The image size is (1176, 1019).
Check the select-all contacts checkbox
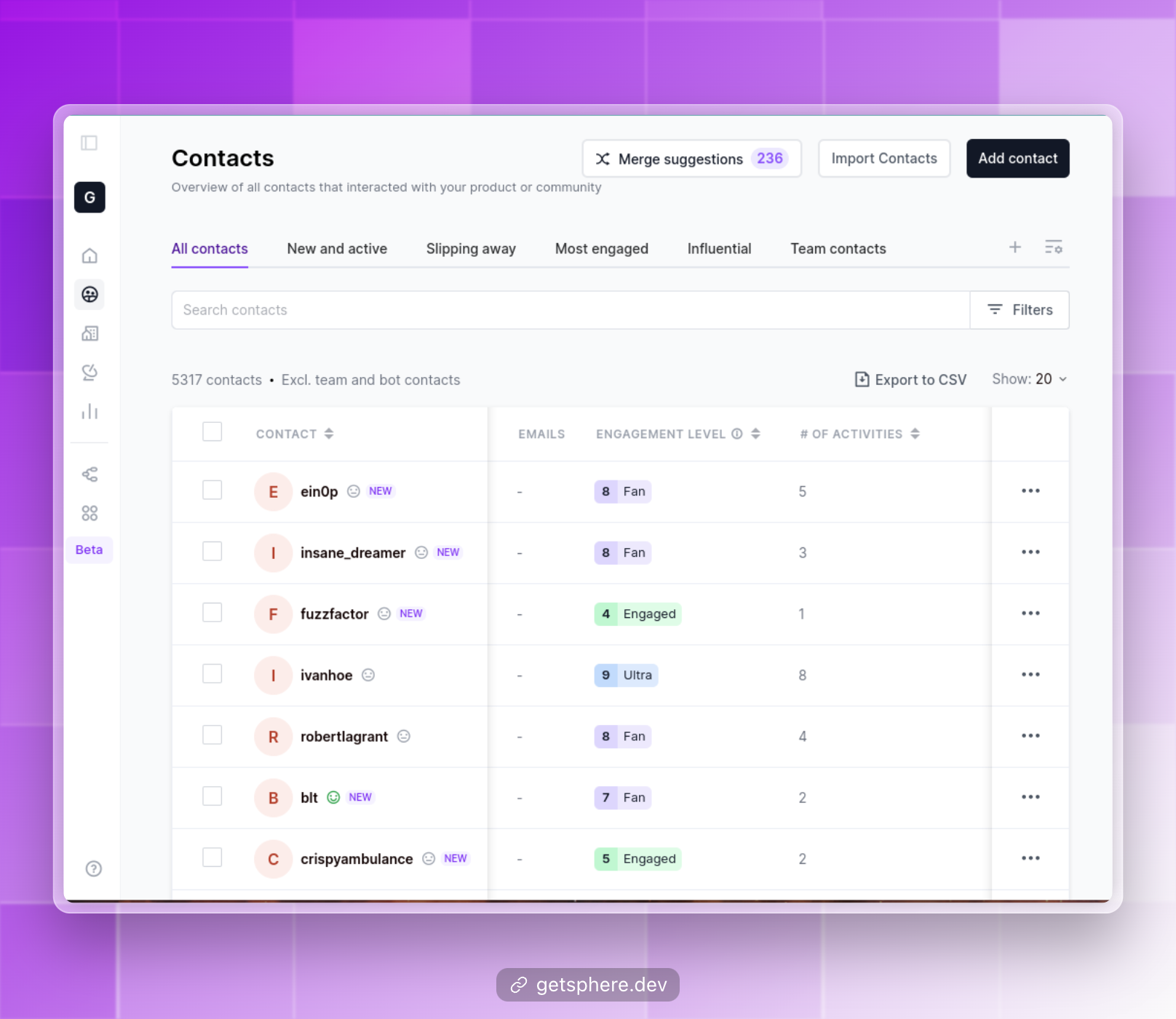212,432
